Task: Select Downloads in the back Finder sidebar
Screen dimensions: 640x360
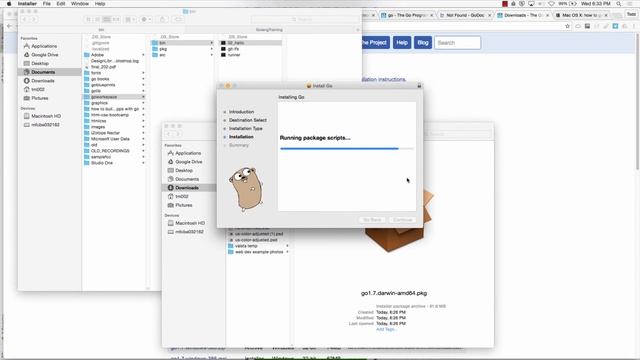Action: (42, 81)
